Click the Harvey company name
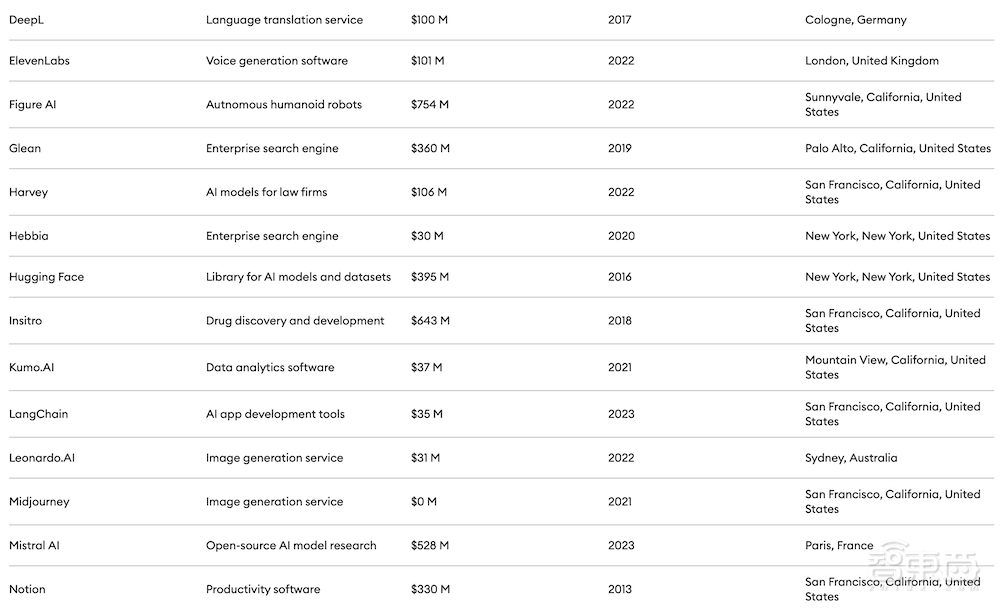The image size is (1000, 610). [x=28, y=192]
